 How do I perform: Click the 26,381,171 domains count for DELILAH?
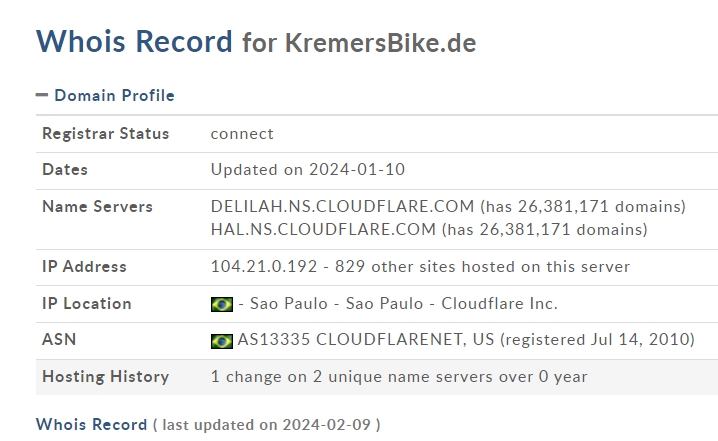click(x=582, y=207)
